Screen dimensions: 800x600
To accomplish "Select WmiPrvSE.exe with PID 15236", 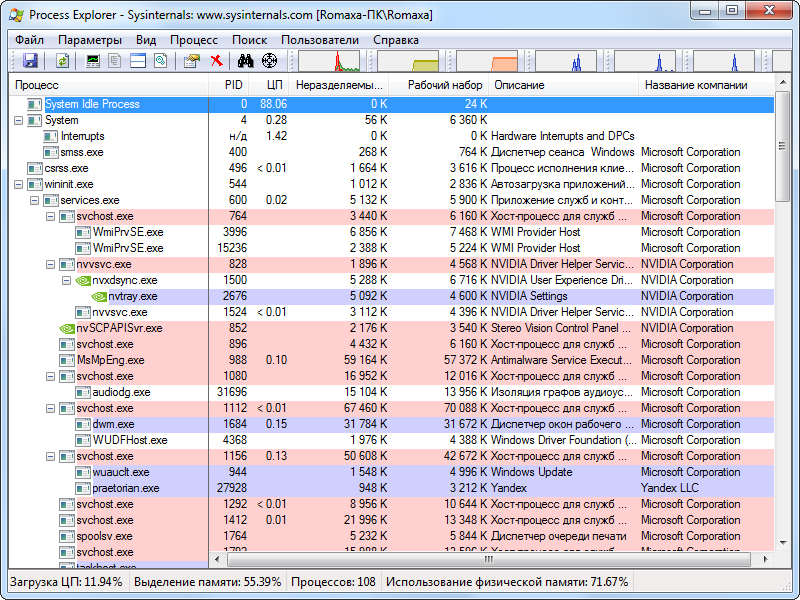I will click(391, 248).
